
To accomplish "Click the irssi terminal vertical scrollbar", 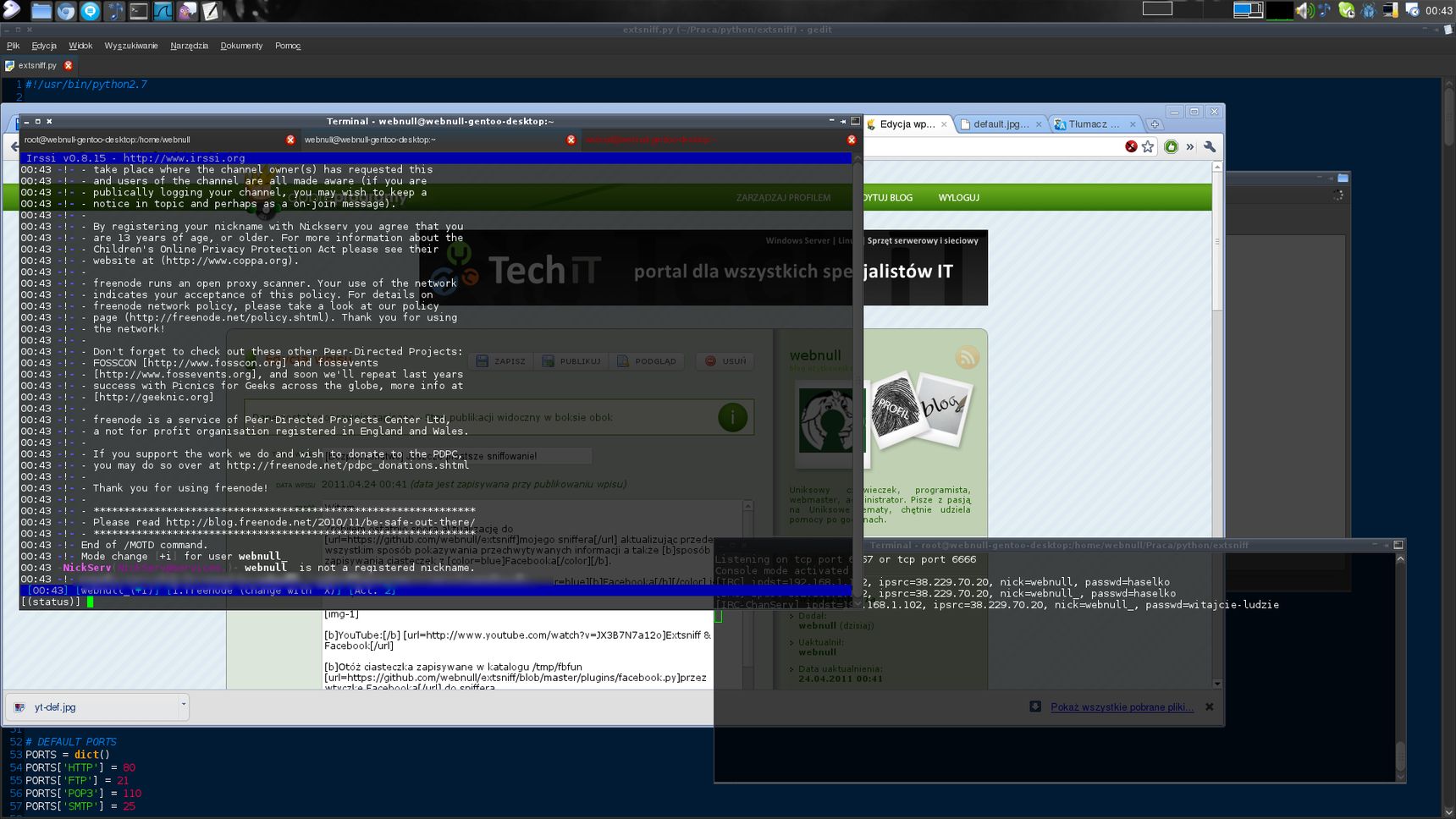I will pyautogui.click(x=857, y=381).
